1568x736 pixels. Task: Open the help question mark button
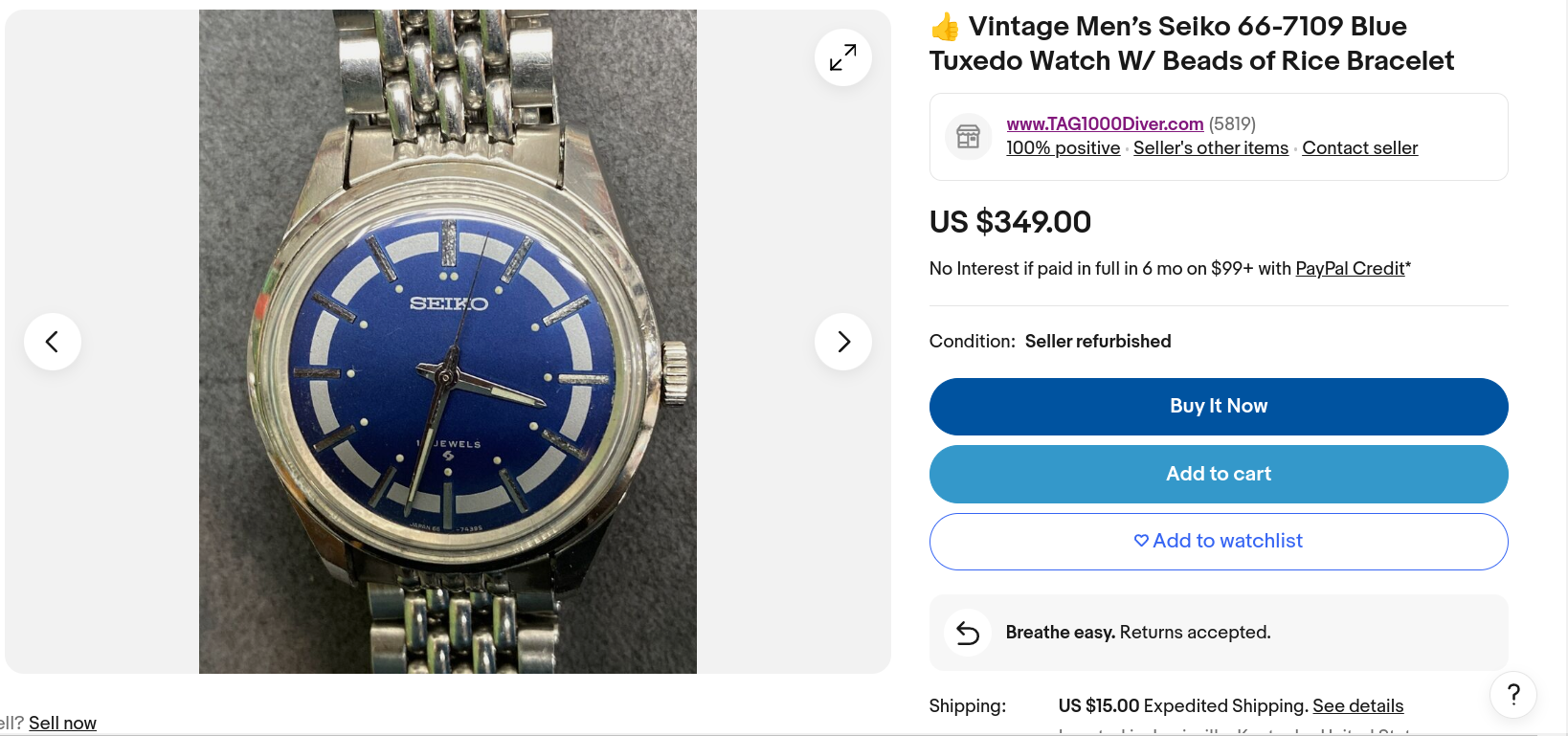(x=1512, y=695)
